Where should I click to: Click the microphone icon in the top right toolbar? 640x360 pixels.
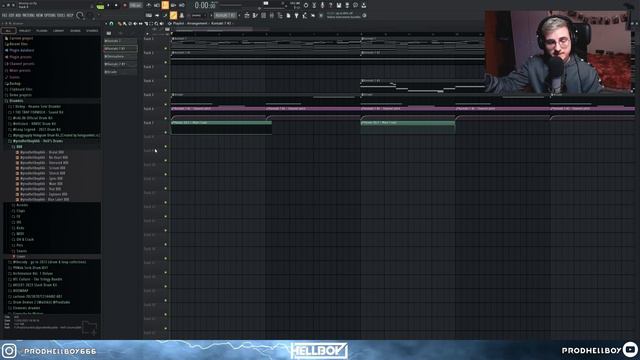click(x=322, y=5)
